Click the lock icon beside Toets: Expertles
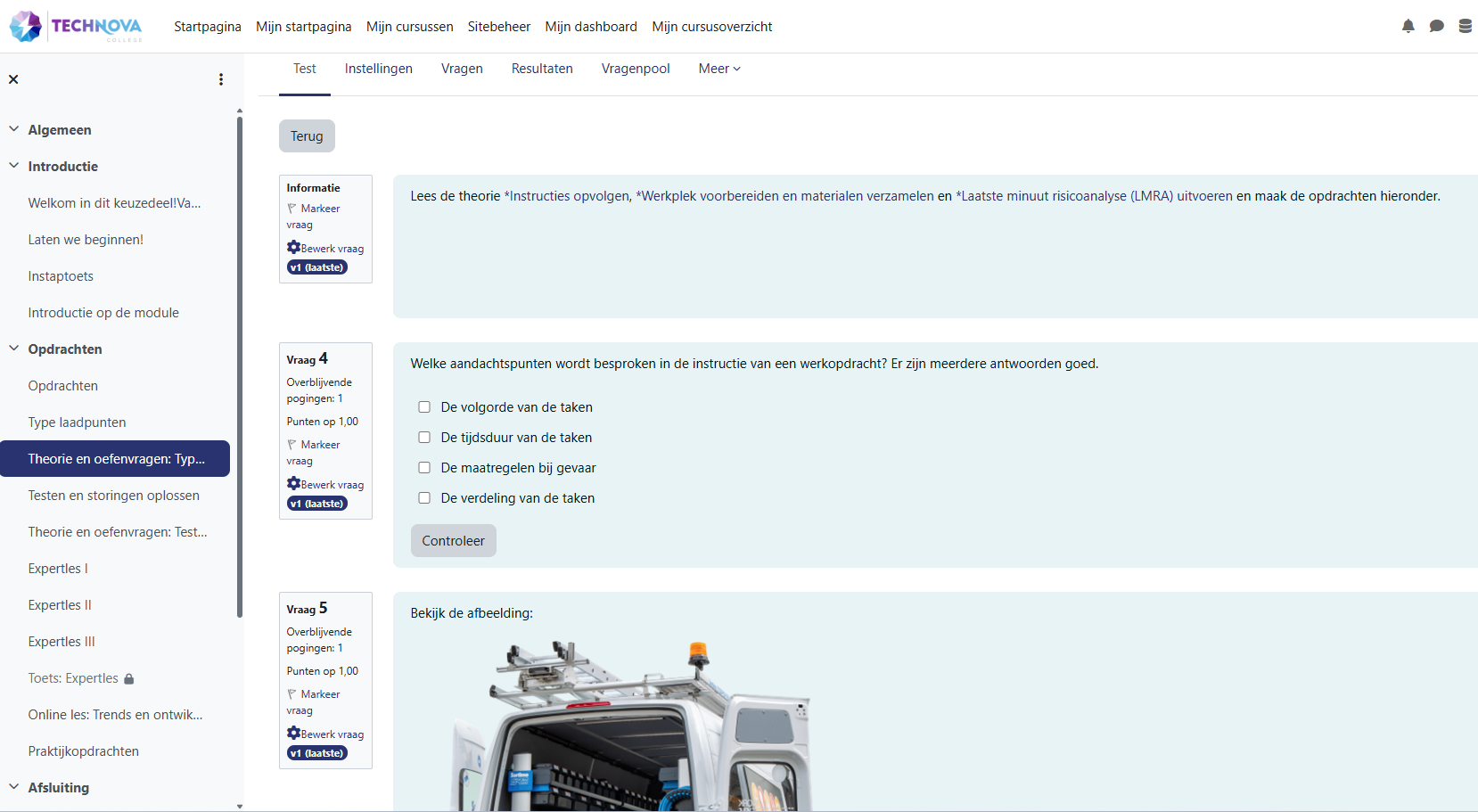The height and width of the screenshot is (812, 1478). point(129,679)
